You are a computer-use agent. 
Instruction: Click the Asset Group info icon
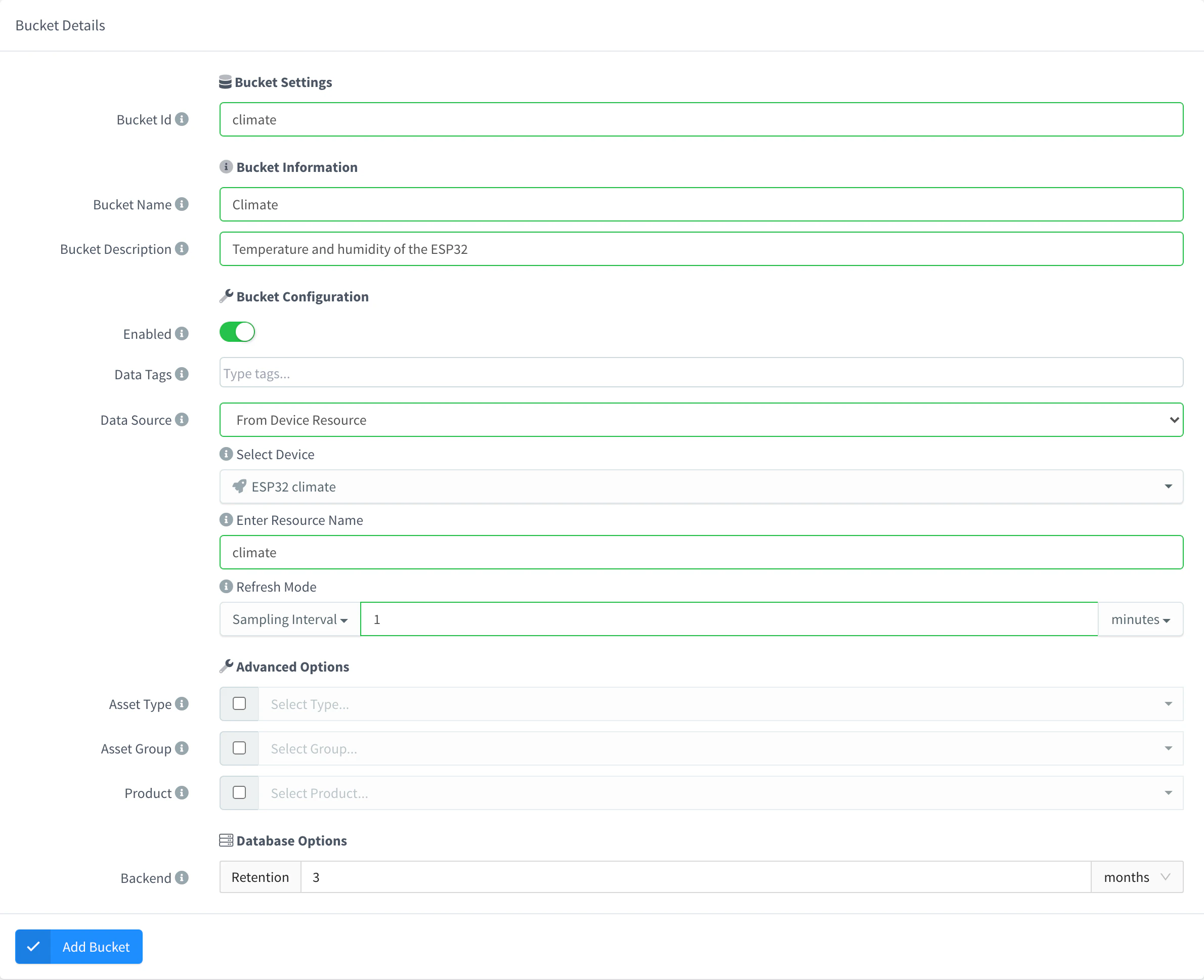[x=182, y=748]
